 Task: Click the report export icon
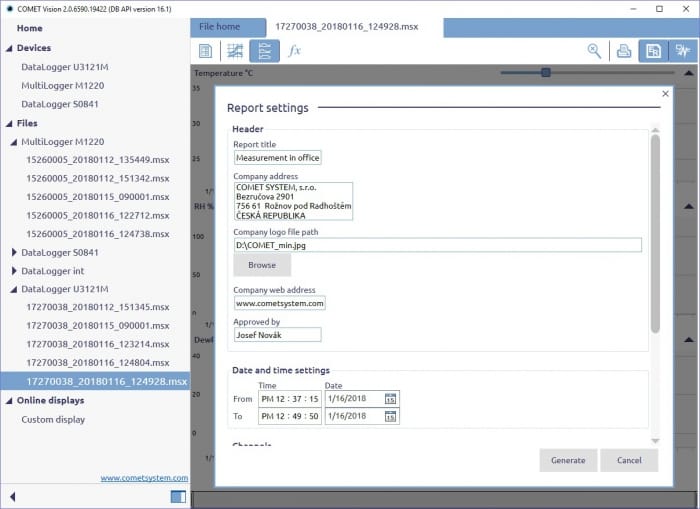pos(652,51)
